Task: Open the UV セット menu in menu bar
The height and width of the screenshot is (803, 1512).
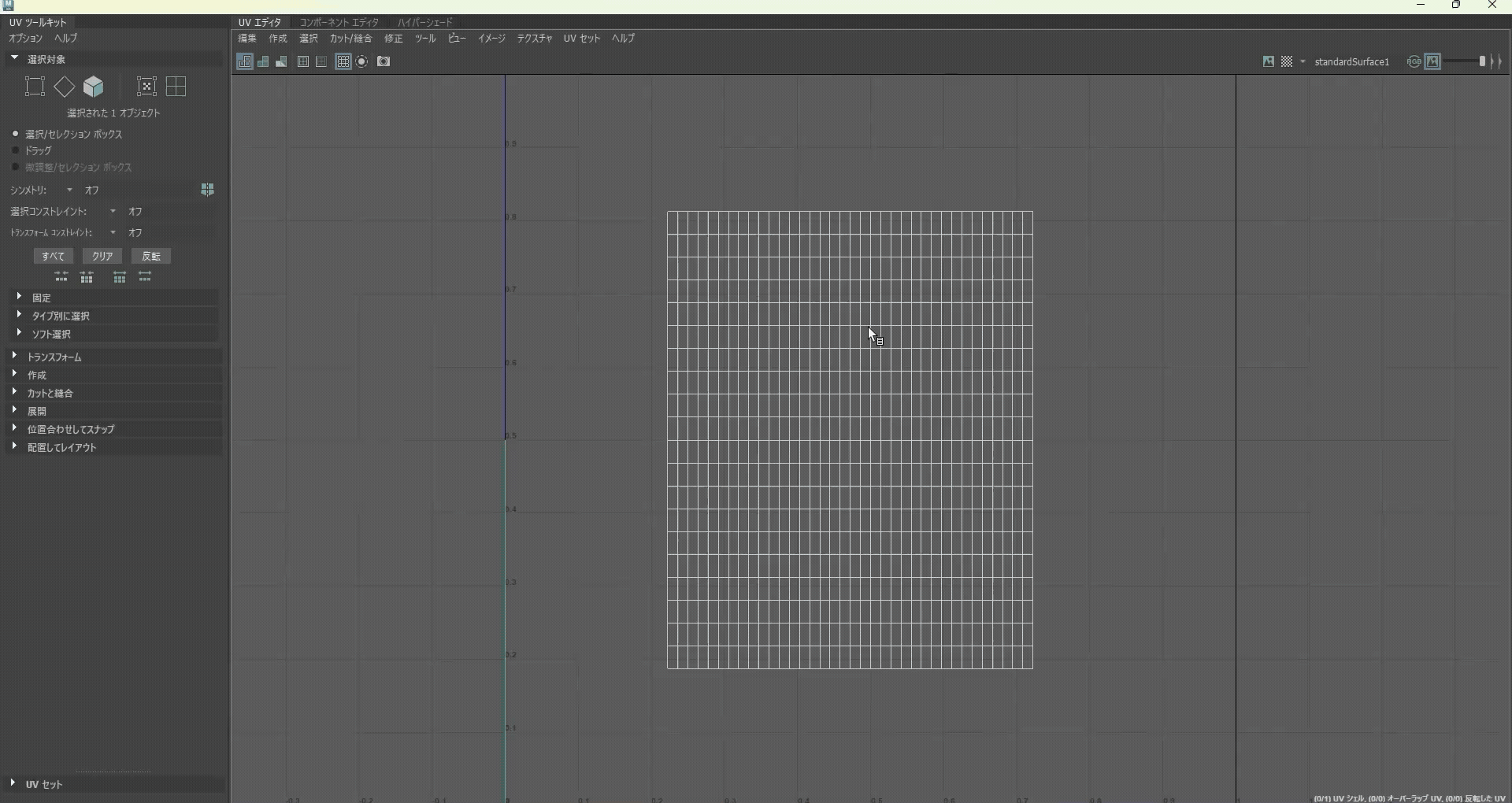Action: [582, 38]
